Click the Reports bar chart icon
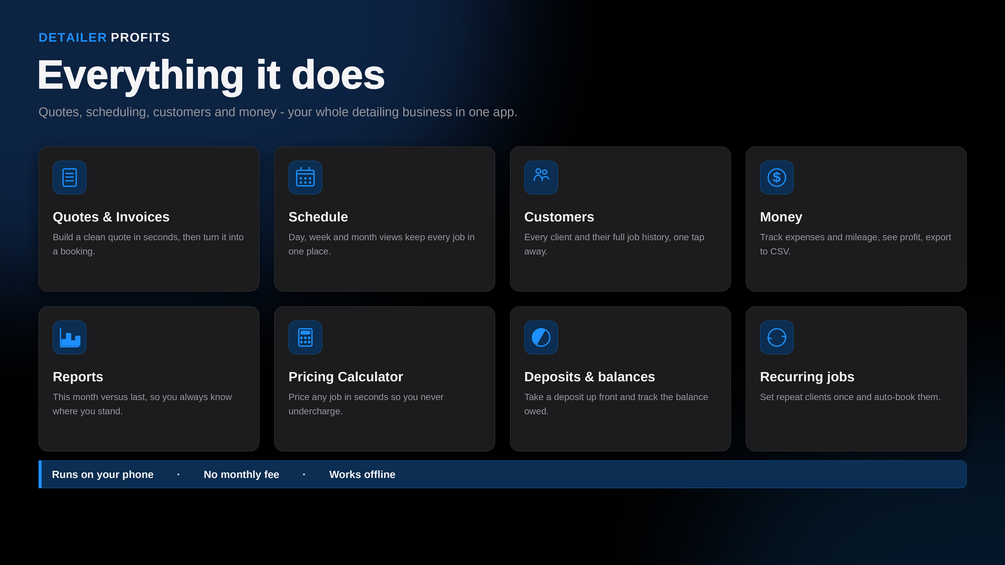This screenshot has width=1005, height=565. point(69,338)
